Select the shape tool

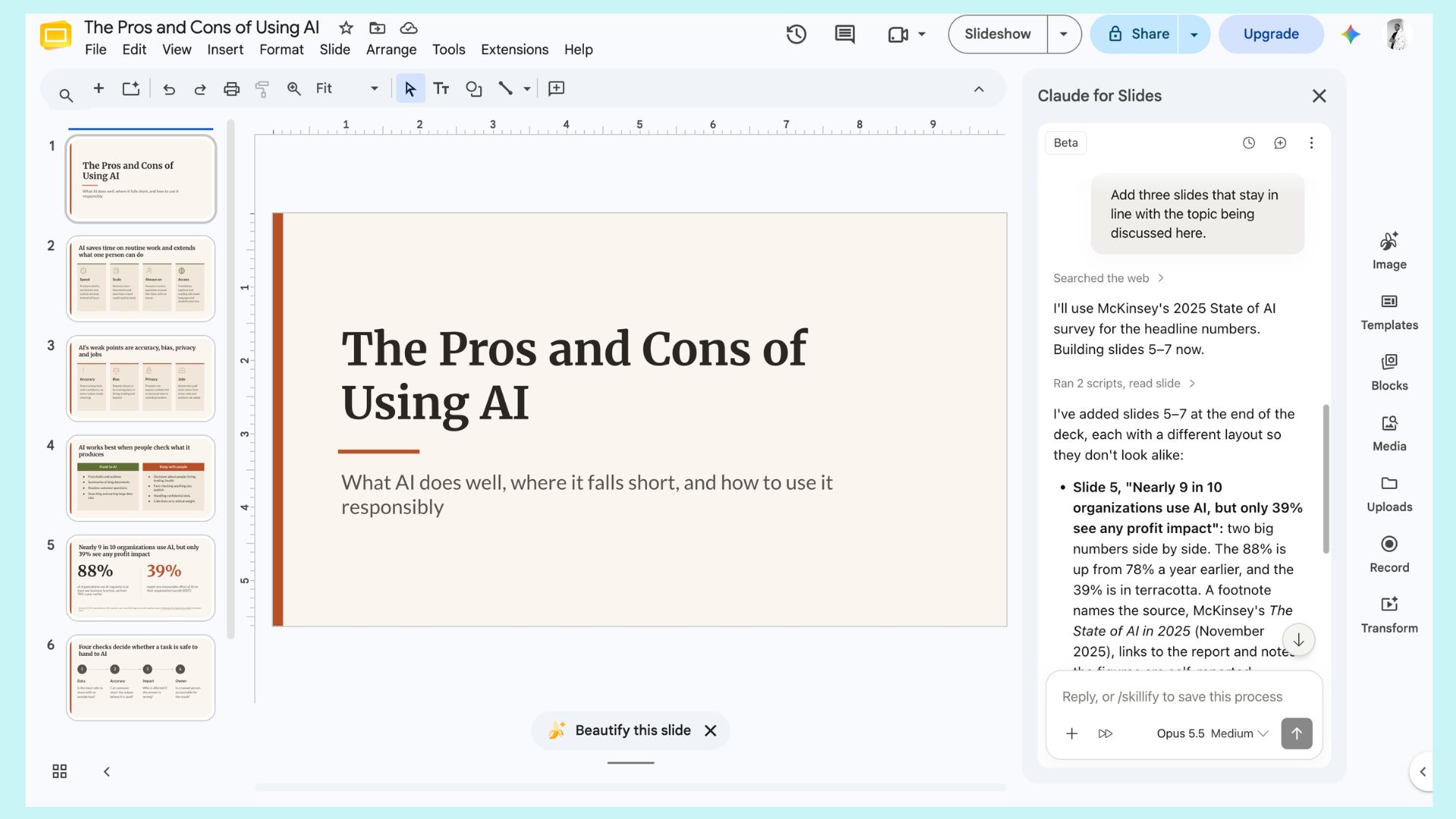pyautogui.click(x=474, y=89)
